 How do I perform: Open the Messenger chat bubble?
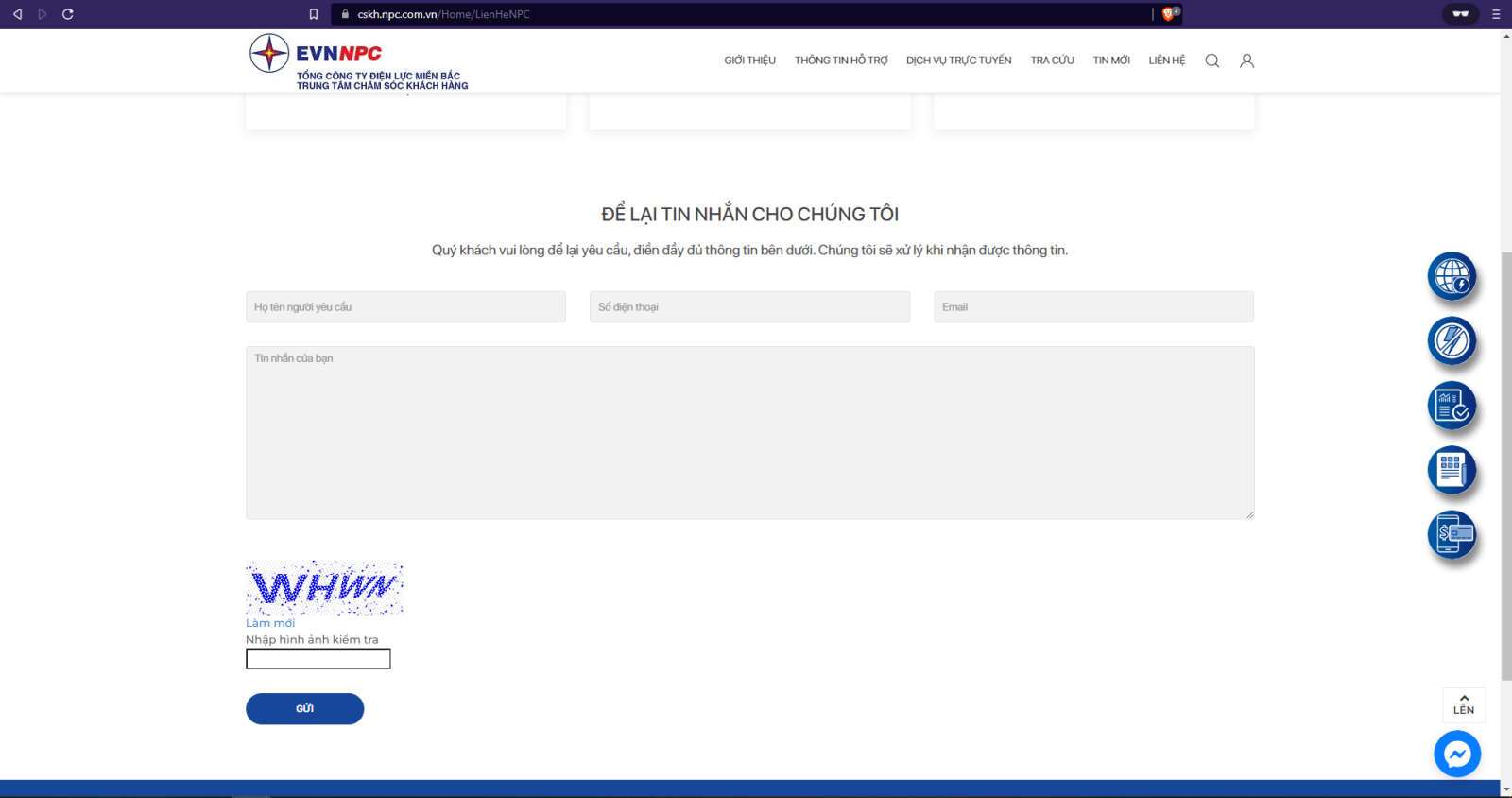pos(1456,754)
